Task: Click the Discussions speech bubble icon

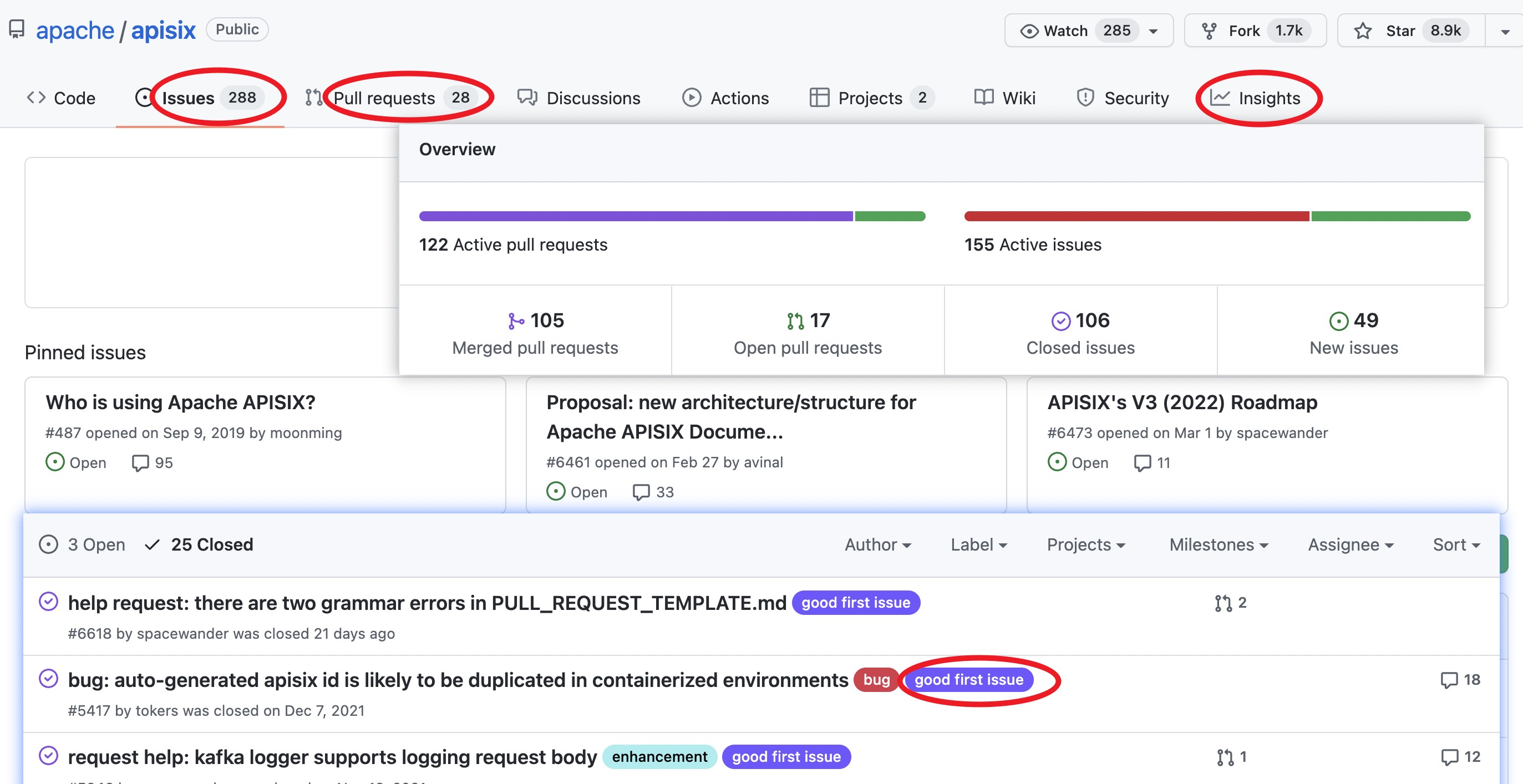Action: [527, 97]
